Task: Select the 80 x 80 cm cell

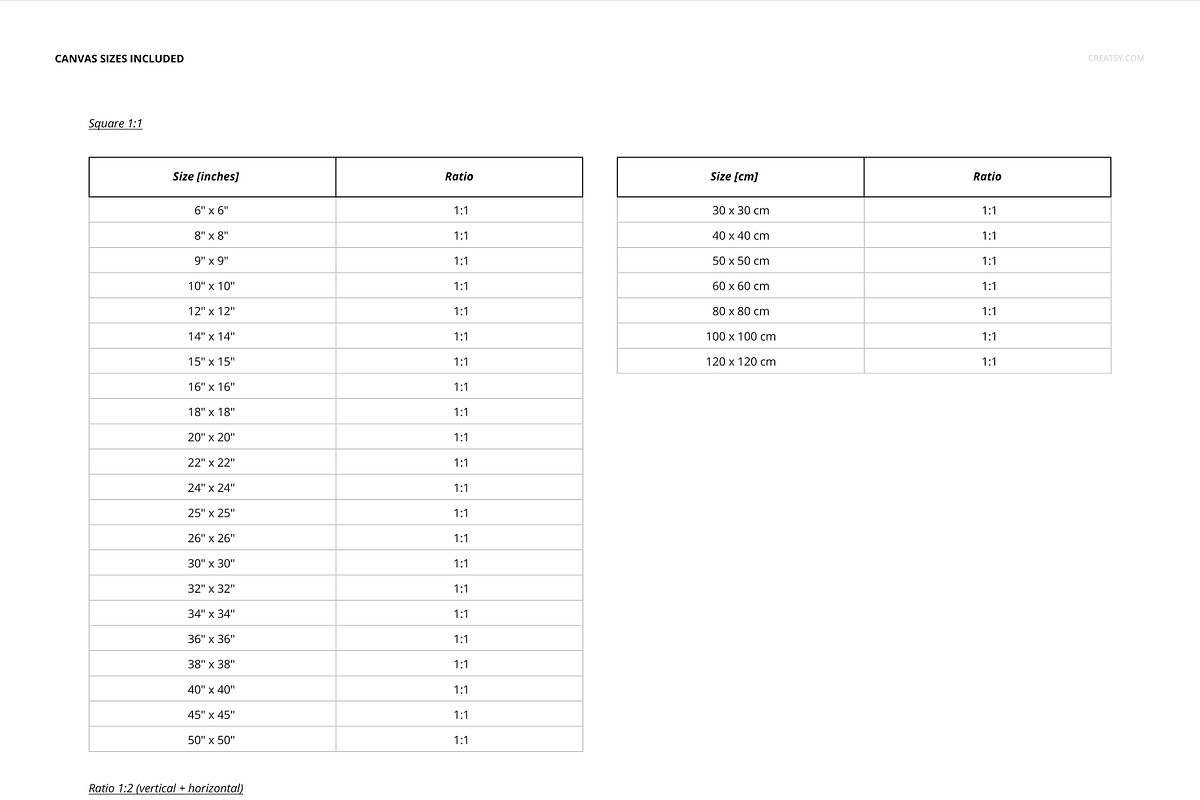Action: (740, 311)
